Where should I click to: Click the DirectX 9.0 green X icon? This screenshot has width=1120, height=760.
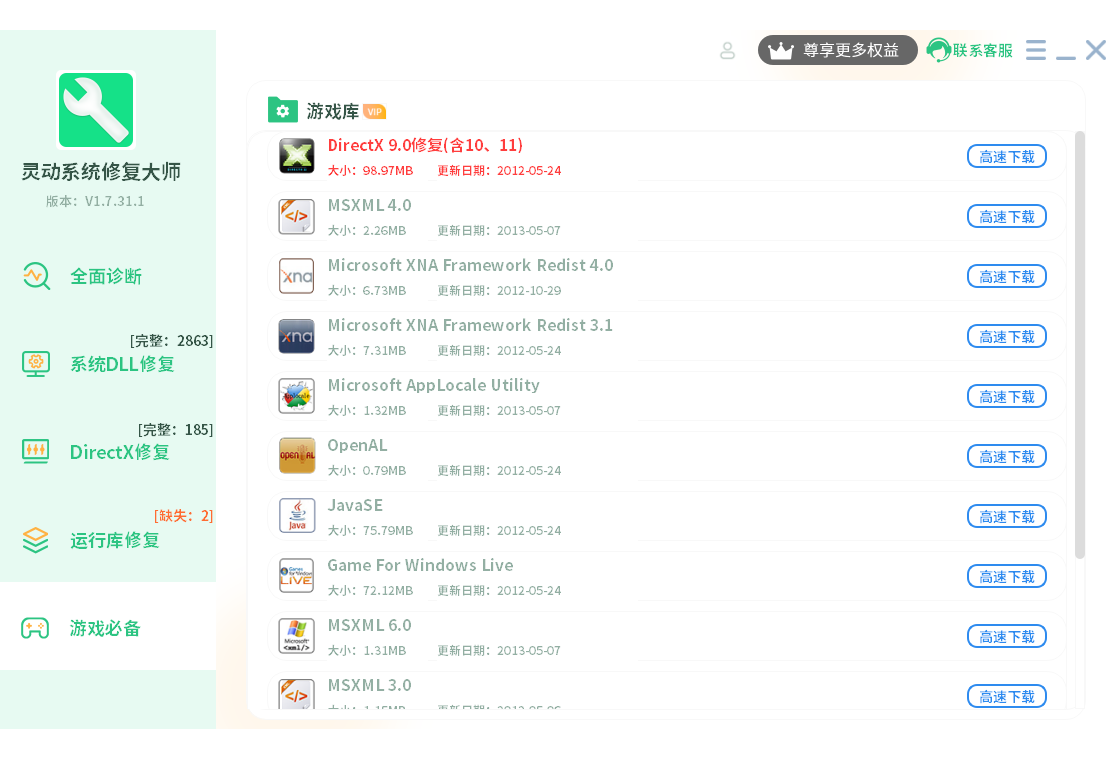coord(296,156)
